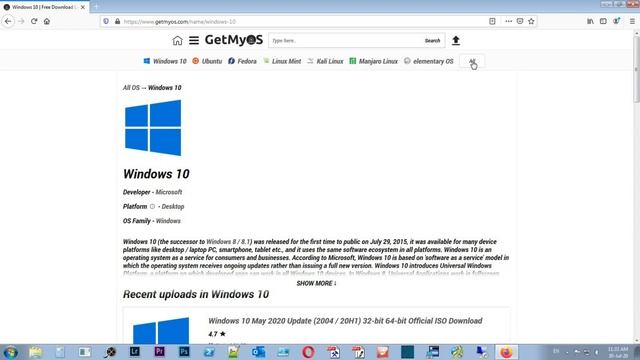Open the Firefox library icon

click(x=590, y=21)
